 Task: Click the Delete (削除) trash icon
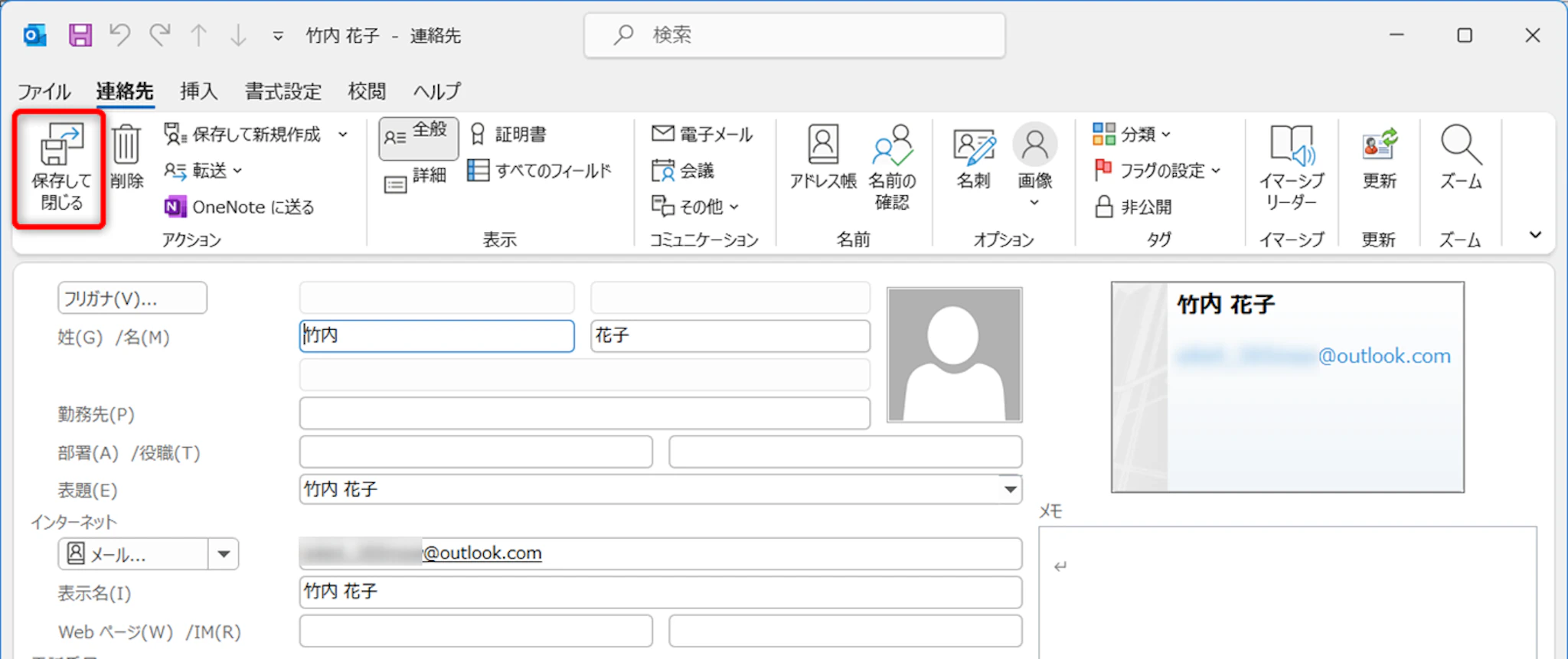click(126, 155)
